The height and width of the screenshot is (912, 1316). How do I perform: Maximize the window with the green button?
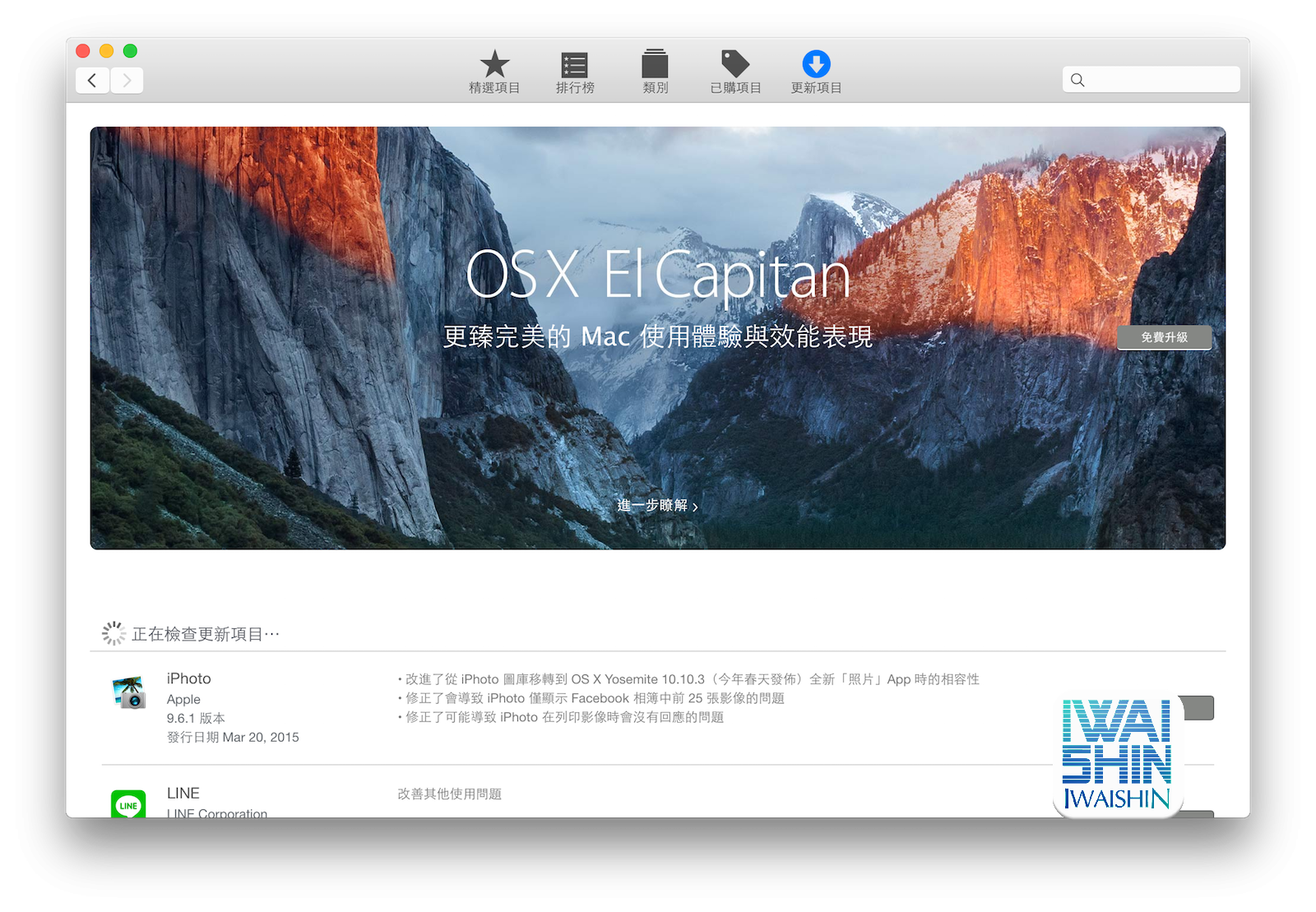pos(130,51)
